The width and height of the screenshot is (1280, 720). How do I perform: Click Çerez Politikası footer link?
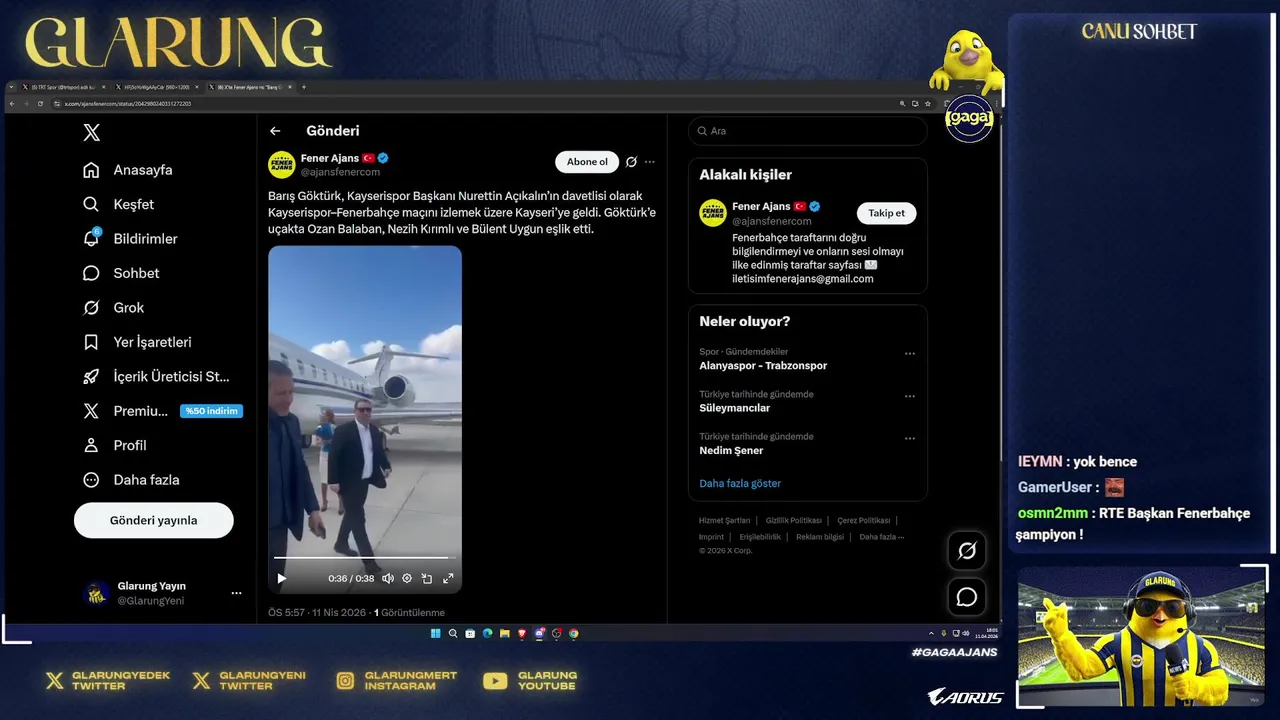pyautogui.click(x=864, y=520)
